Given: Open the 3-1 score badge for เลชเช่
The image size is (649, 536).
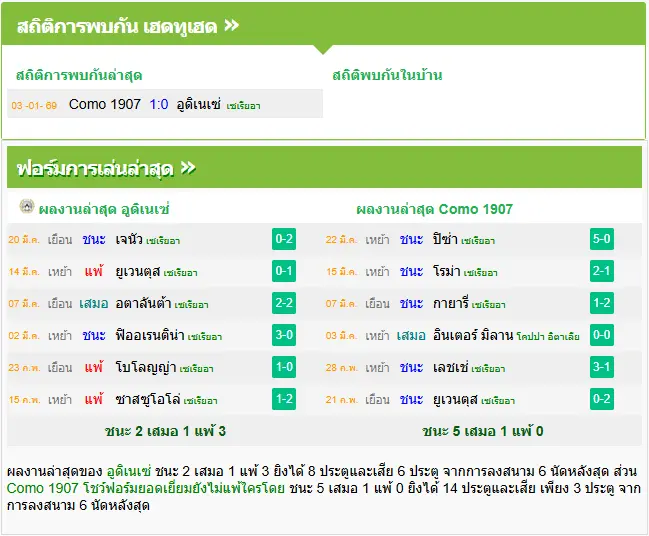Looking at the screenshot, I should click(602, 367).
